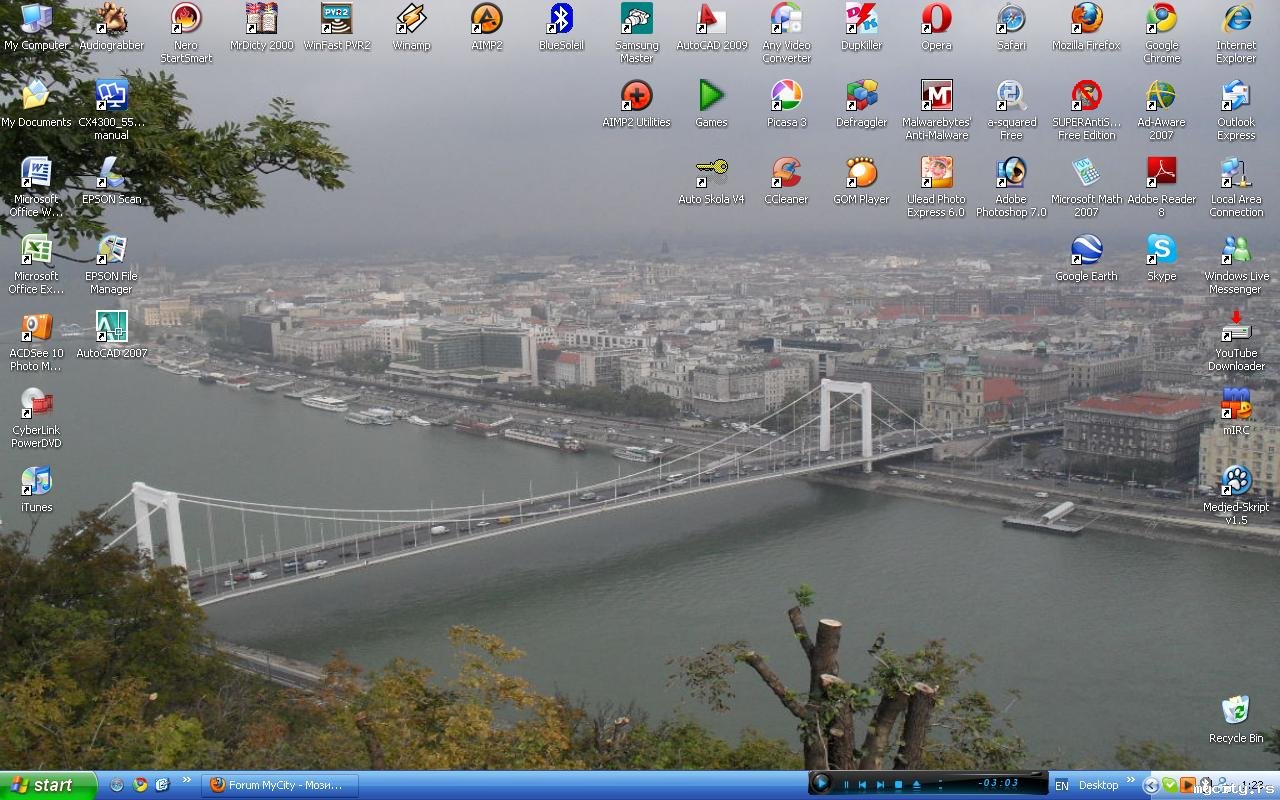Show hidden system tray icons
Viewport: 1280px width, 800px height.
pyautogui.click(x=1151, y=786)
